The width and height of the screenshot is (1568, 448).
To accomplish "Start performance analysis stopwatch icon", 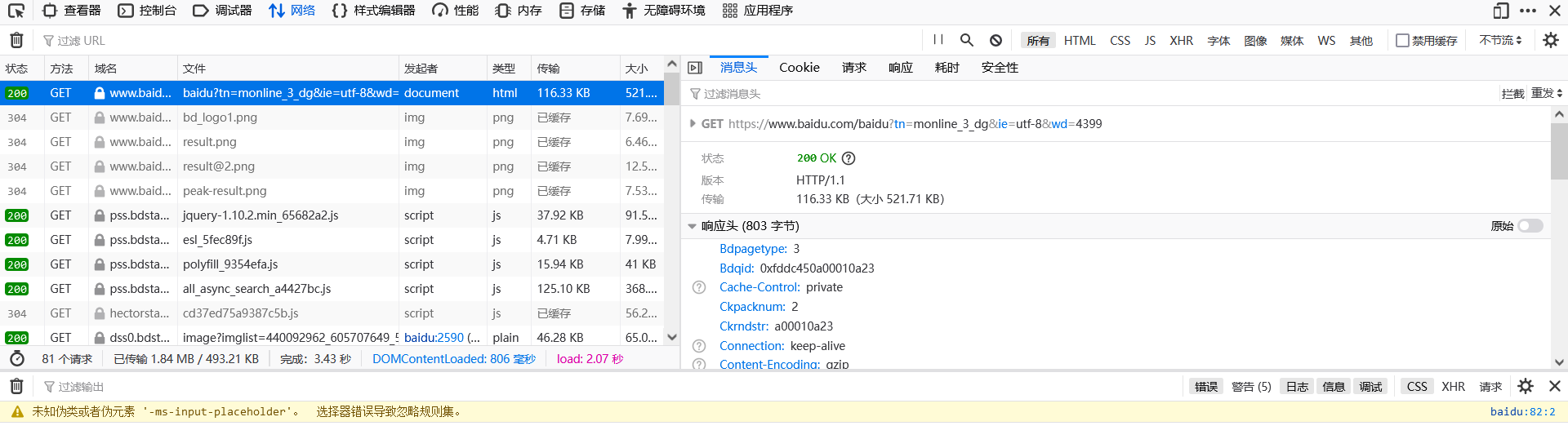I will tap(17, 359).
